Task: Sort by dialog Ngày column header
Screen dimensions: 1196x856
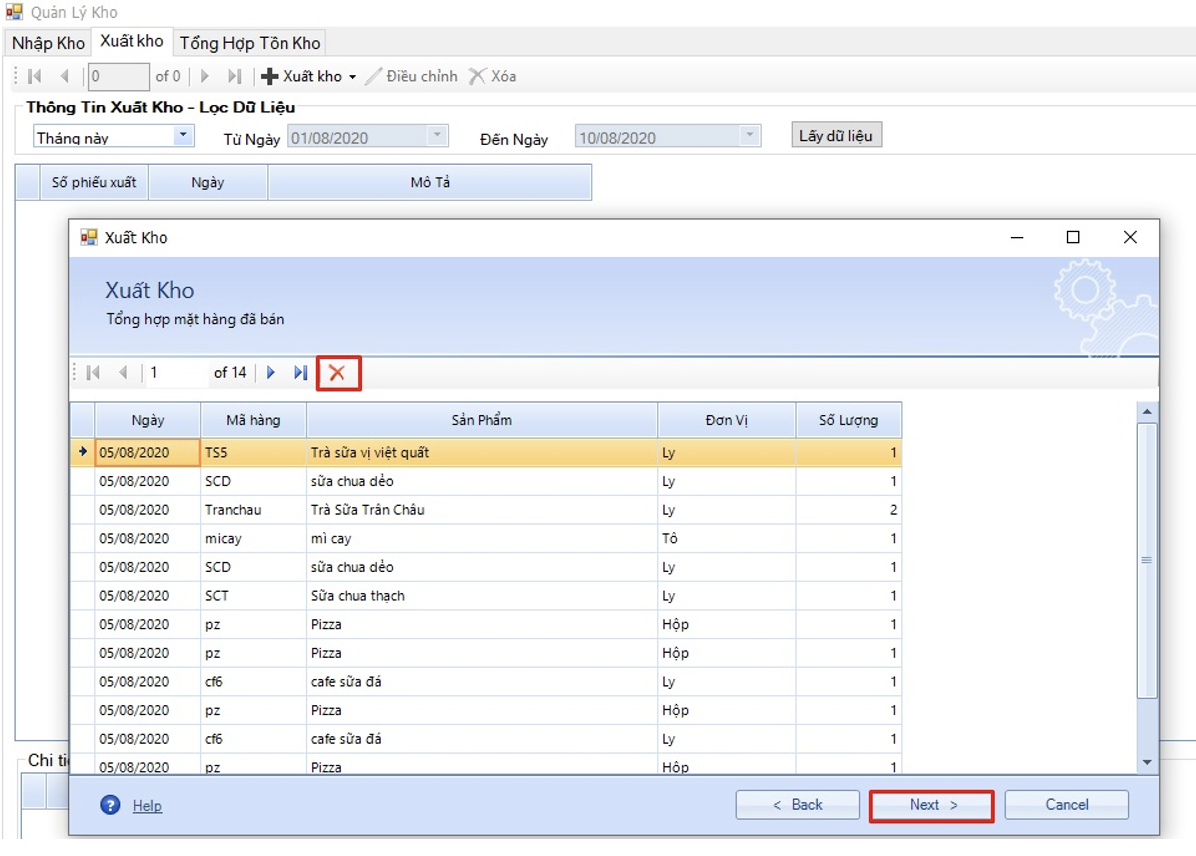Action: pos(147,420)
